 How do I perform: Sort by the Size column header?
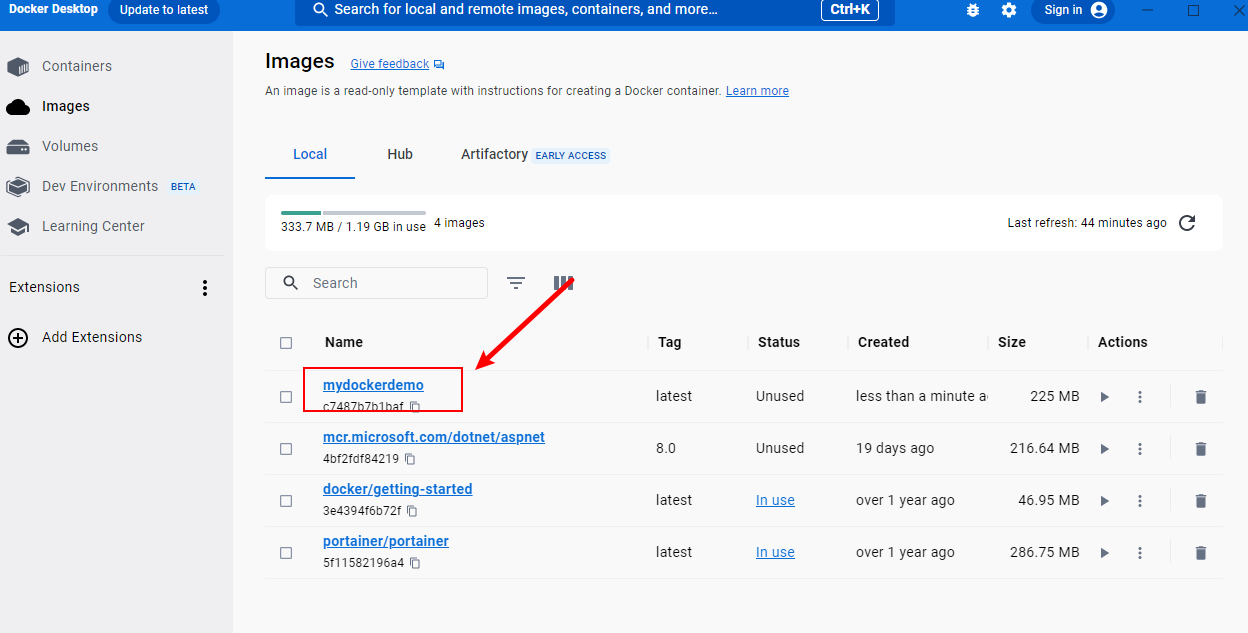pyautogui.click(x=1012, y=342)
